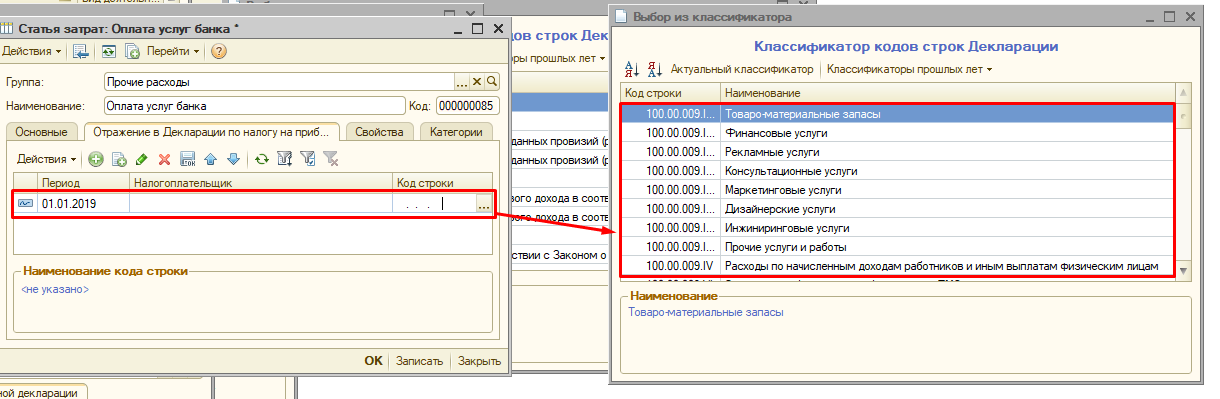Select row Товаро-материальные запасы

(x=899, y=114)
